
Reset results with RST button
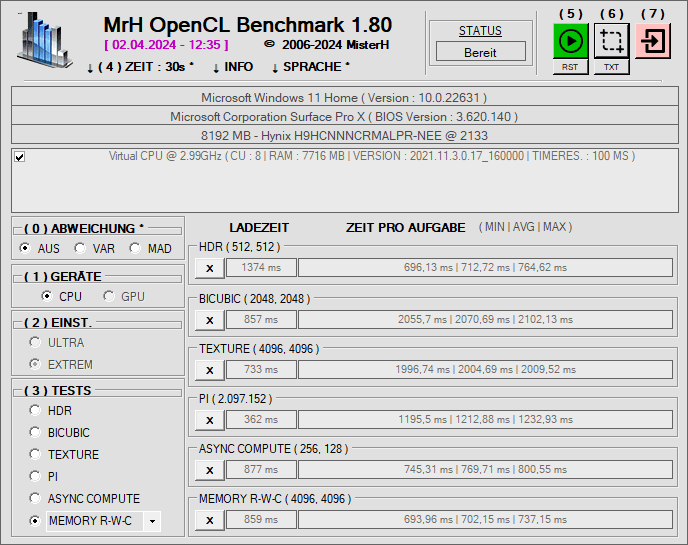[570, 67]
